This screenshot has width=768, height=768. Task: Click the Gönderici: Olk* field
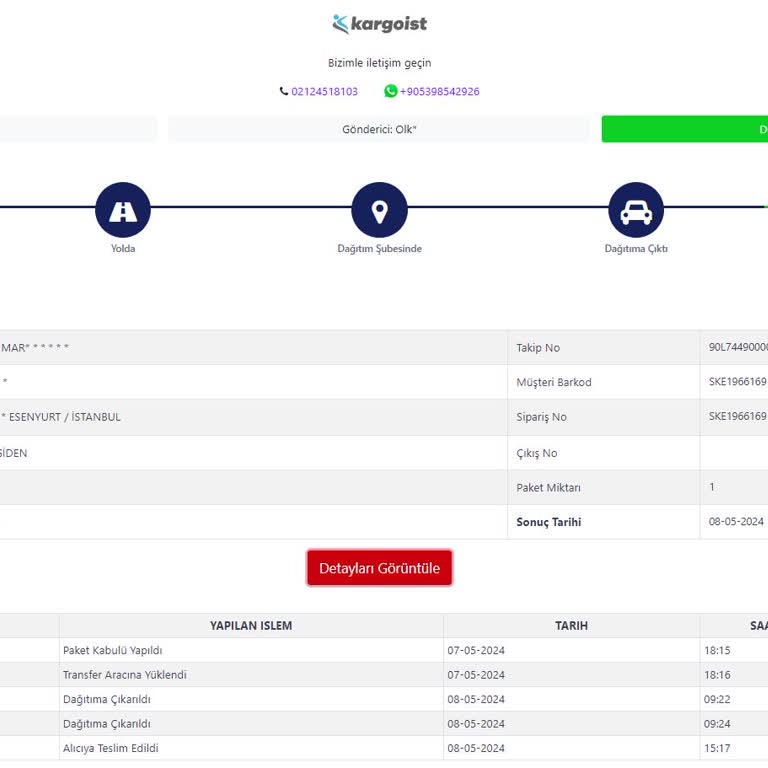(x=379, y=129)
